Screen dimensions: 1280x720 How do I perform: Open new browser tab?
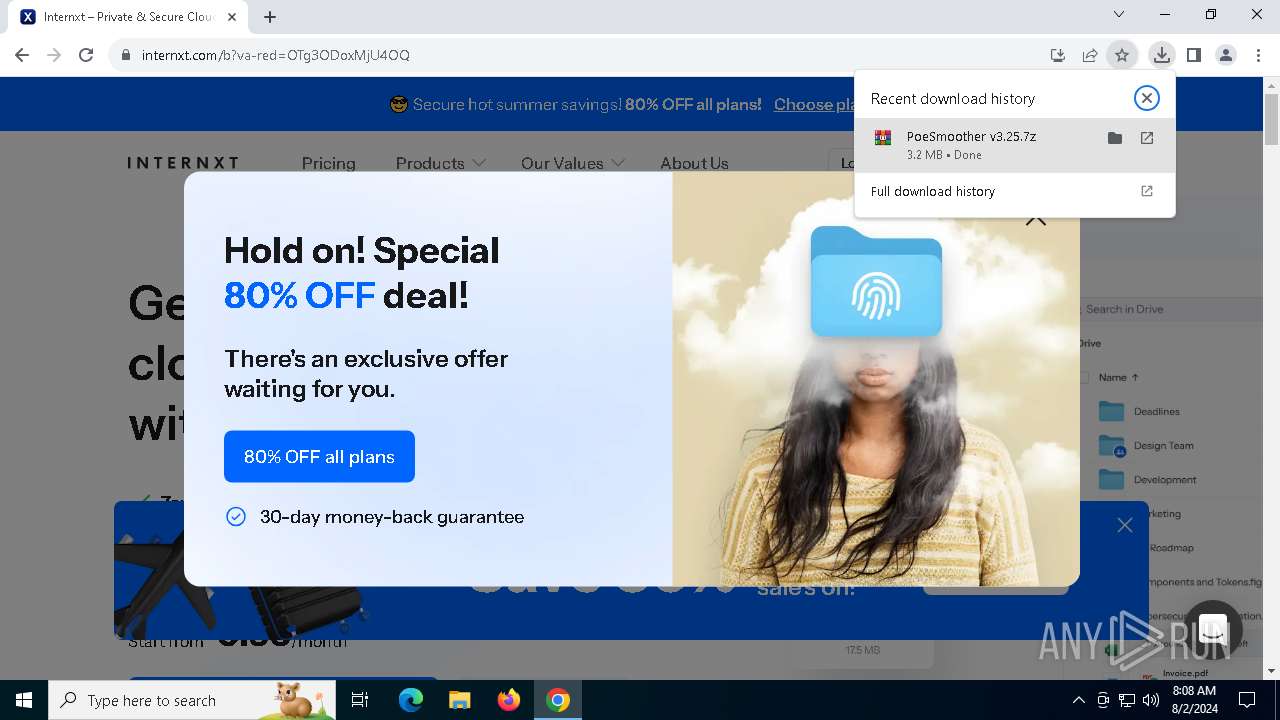pos(270,16)
